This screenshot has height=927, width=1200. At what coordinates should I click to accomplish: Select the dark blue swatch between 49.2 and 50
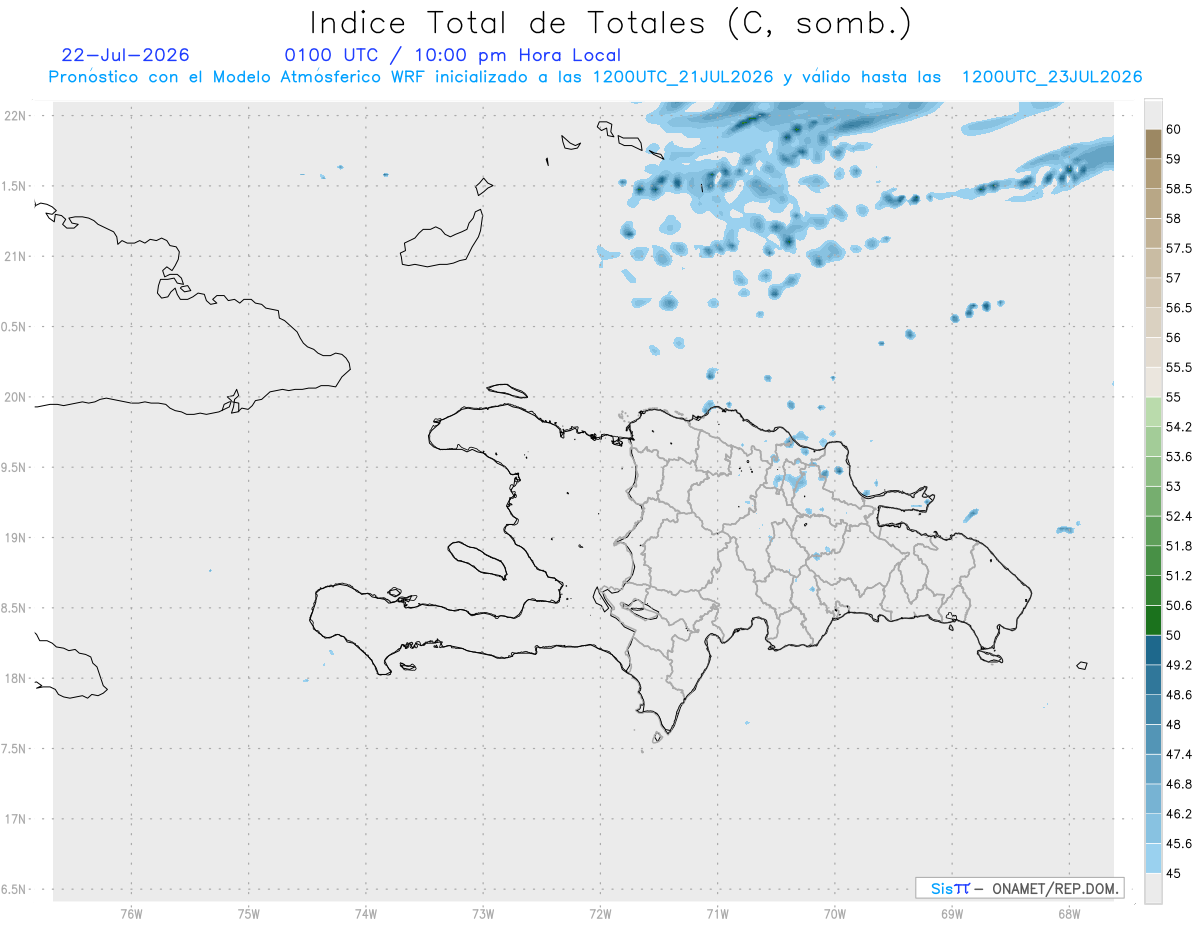click(1153, 650)
